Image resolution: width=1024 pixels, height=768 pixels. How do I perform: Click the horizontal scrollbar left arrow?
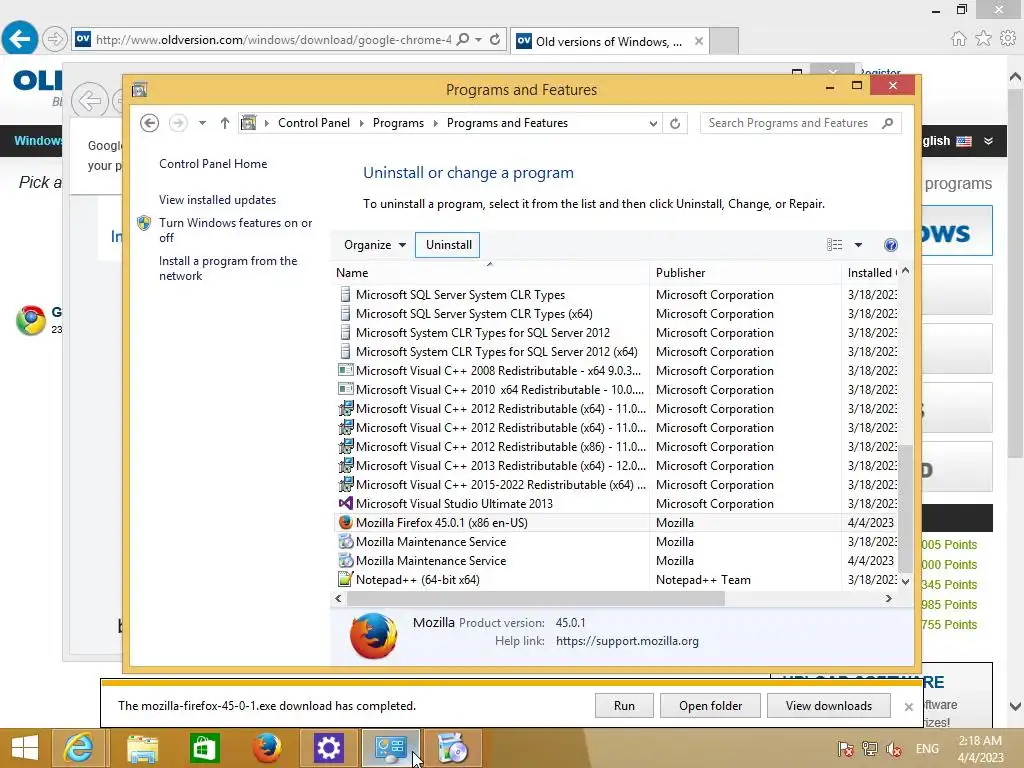coord(338,598)
